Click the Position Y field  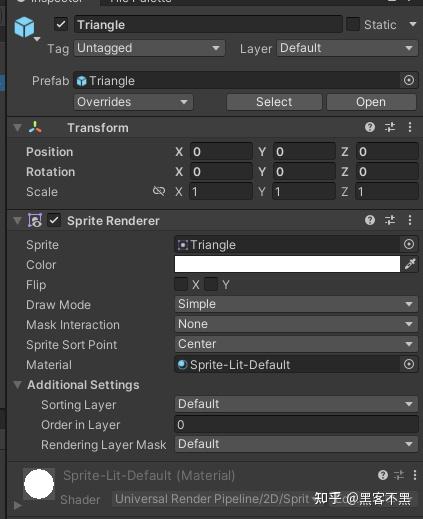click(304, 152)
